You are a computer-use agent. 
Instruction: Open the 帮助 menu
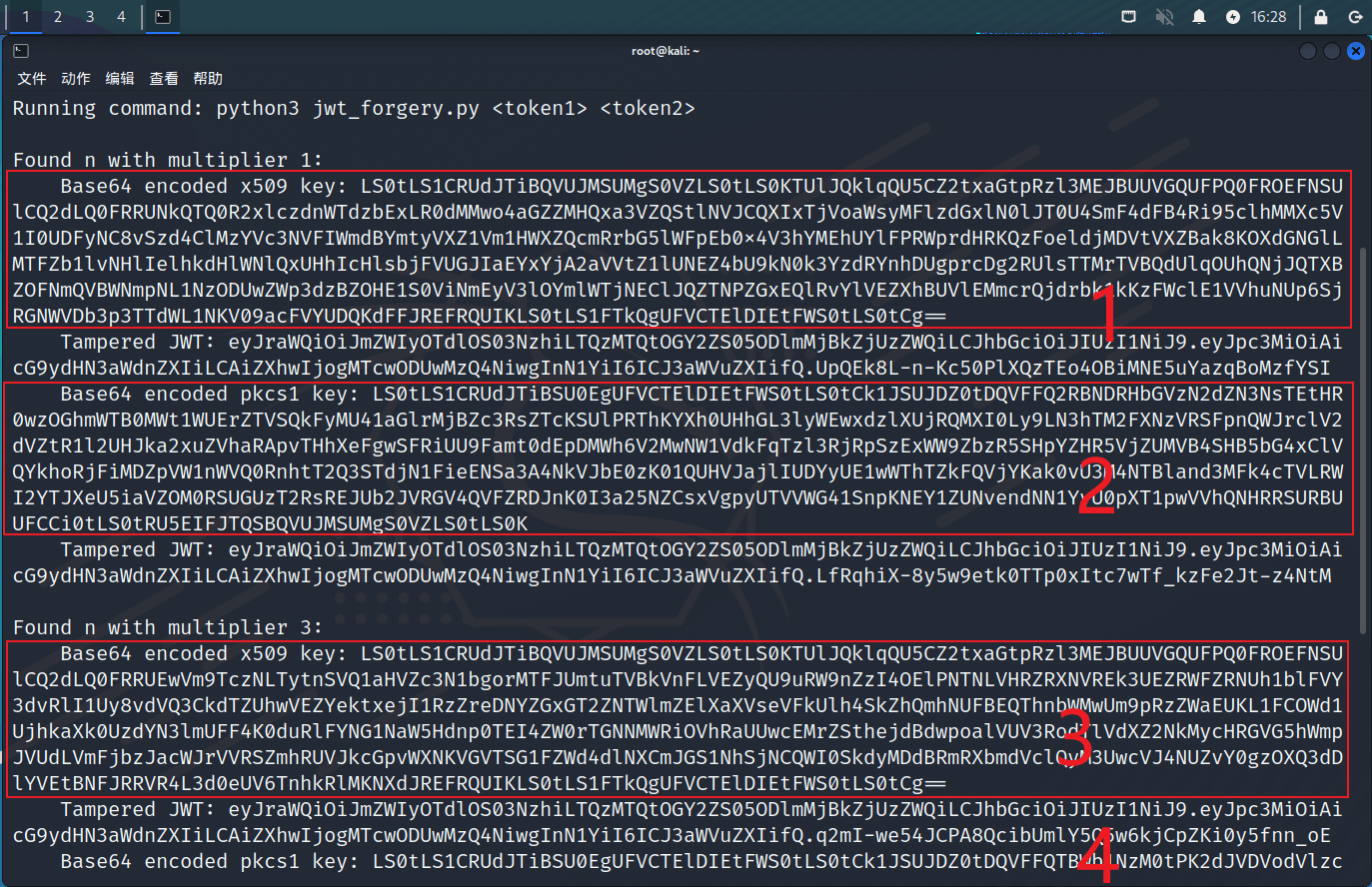[208, 79]
